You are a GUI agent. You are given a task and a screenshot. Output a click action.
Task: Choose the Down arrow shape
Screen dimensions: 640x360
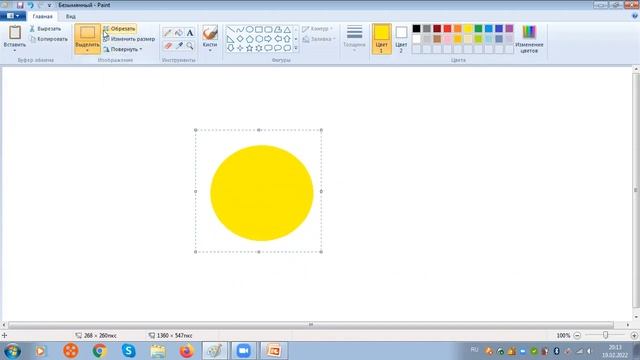231,48
